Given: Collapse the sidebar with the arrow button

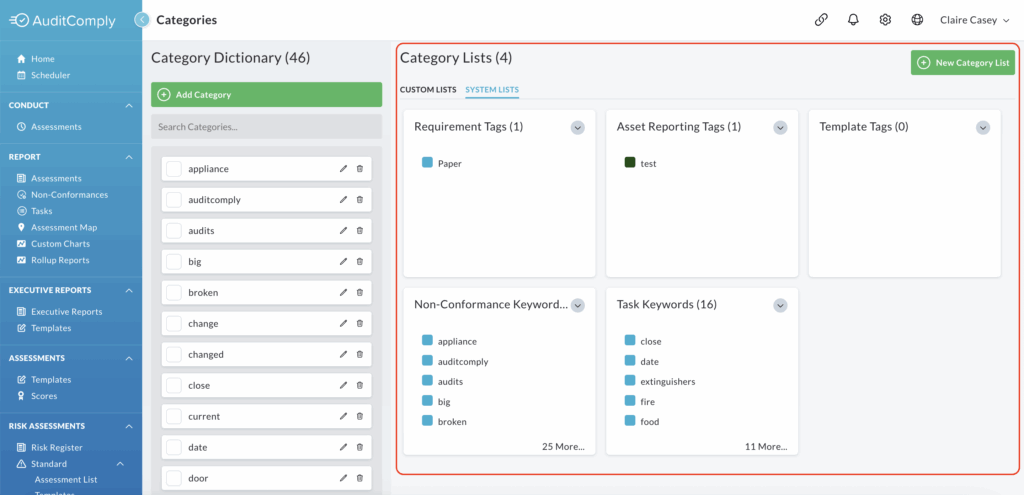Looking at the screenshot, I should point(141,19).
